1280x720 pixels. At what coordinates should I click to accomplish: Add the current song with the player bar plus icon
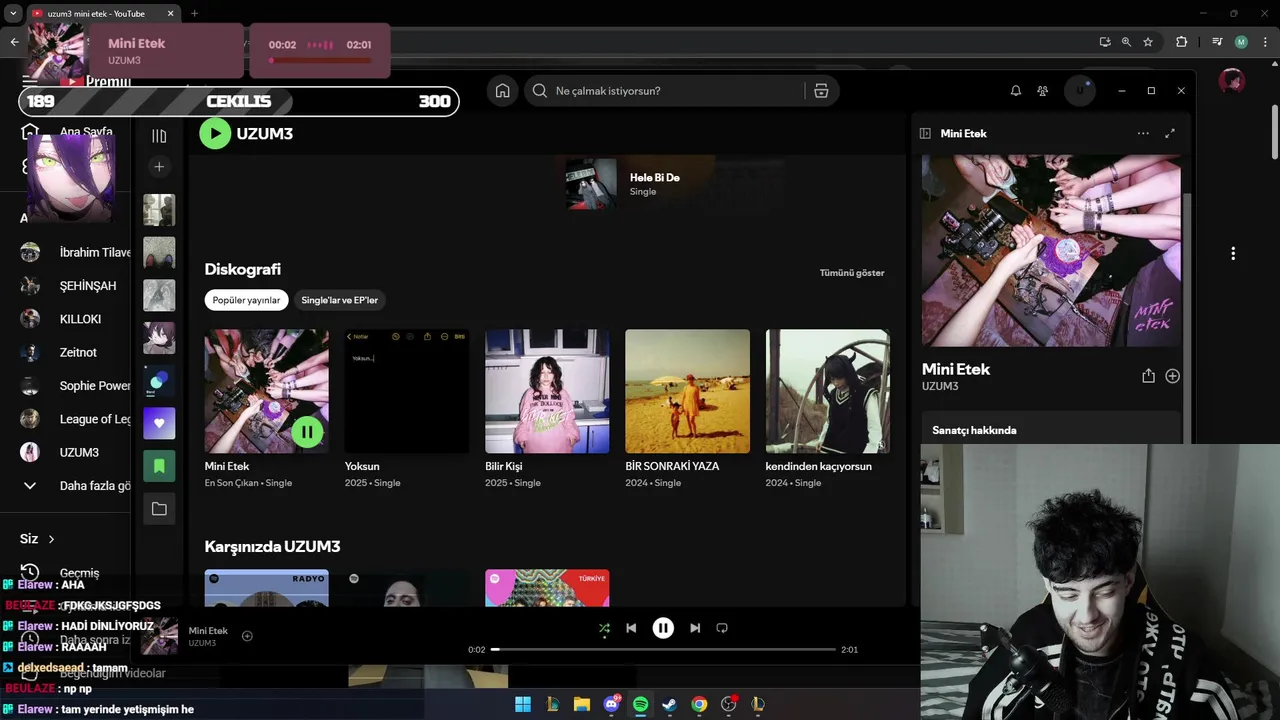click(247, 636)
